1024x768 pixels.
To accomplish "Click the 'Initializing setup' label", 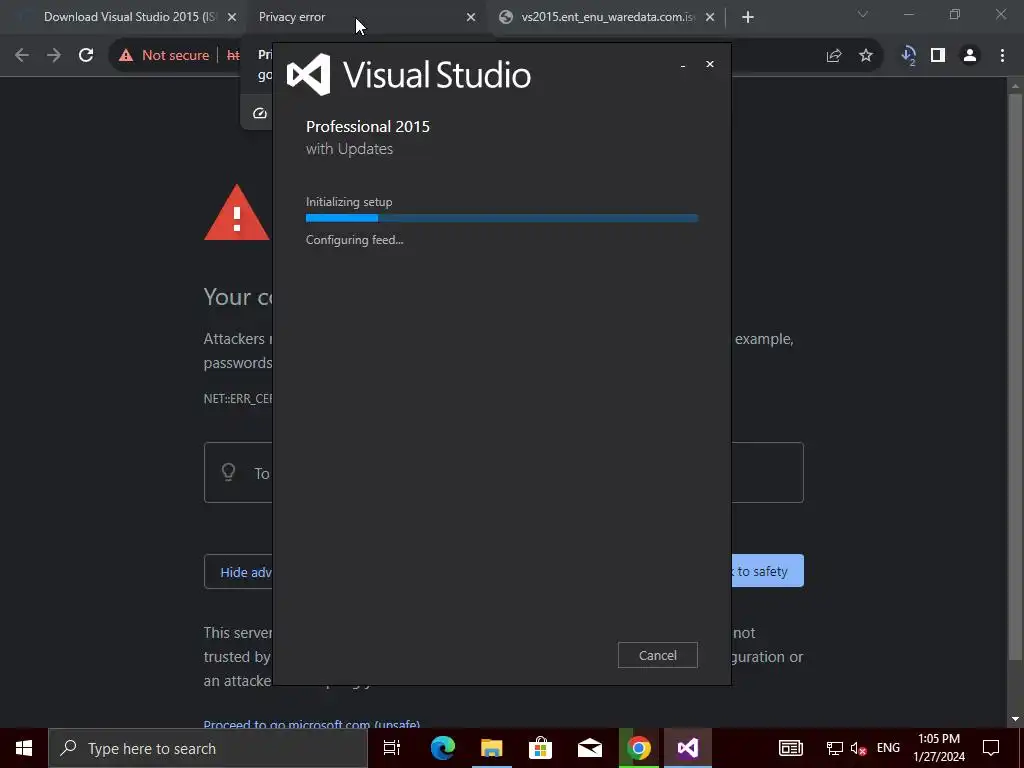I will pos(349,202).
